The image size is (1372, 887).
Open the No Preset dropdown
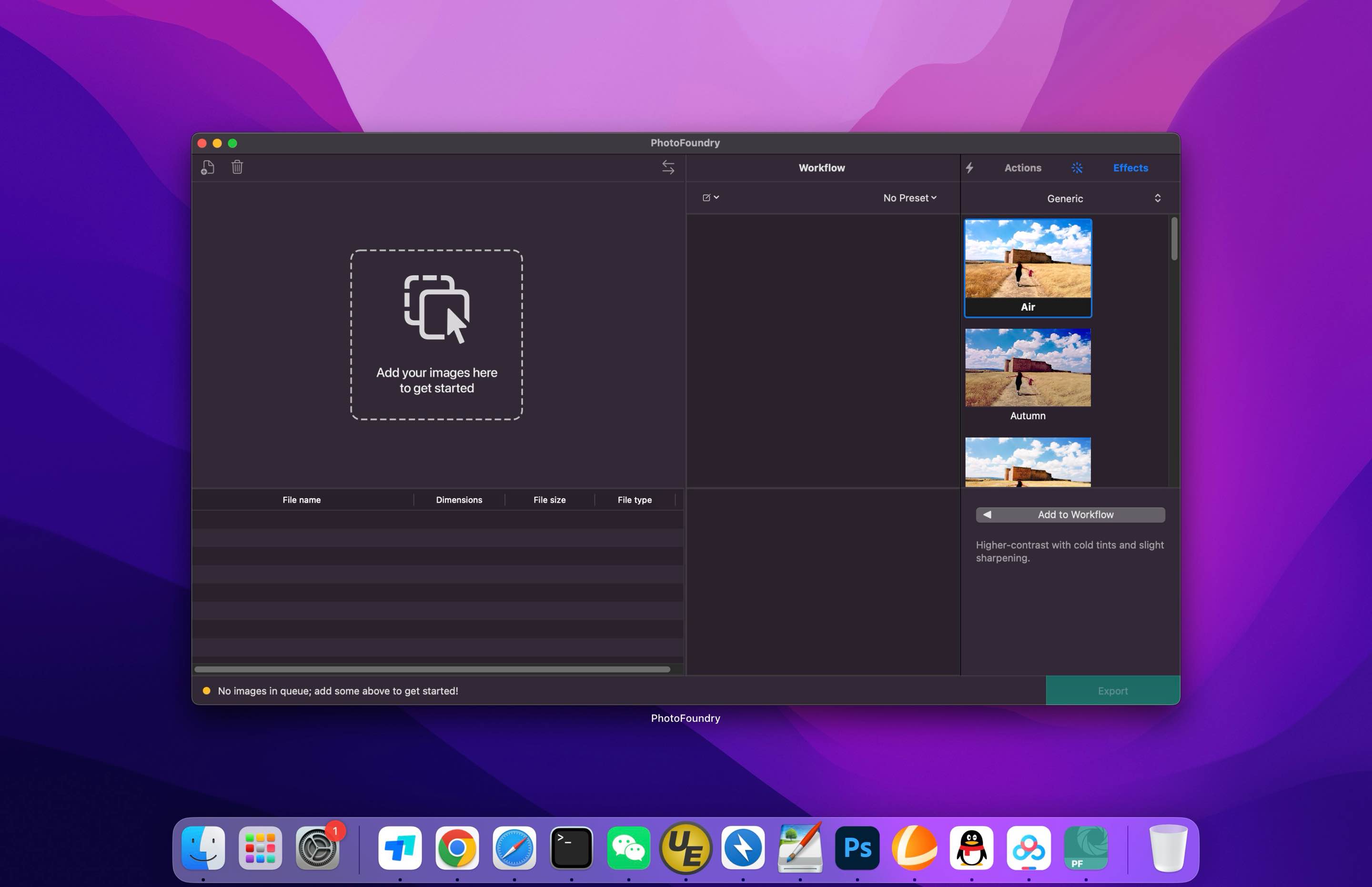tap(909, 198)
